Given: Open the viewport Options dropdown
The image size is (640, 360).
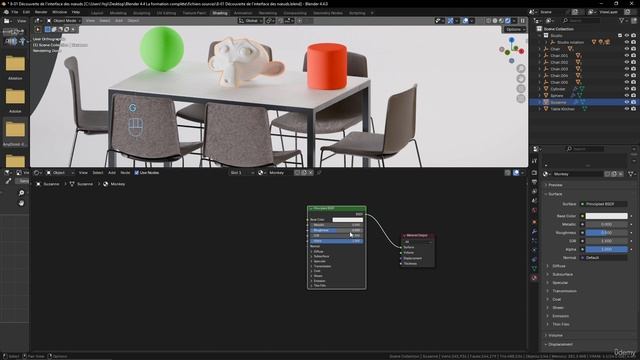Looking at the screenshot, I should pyautogui.click(x=515, y=29).
